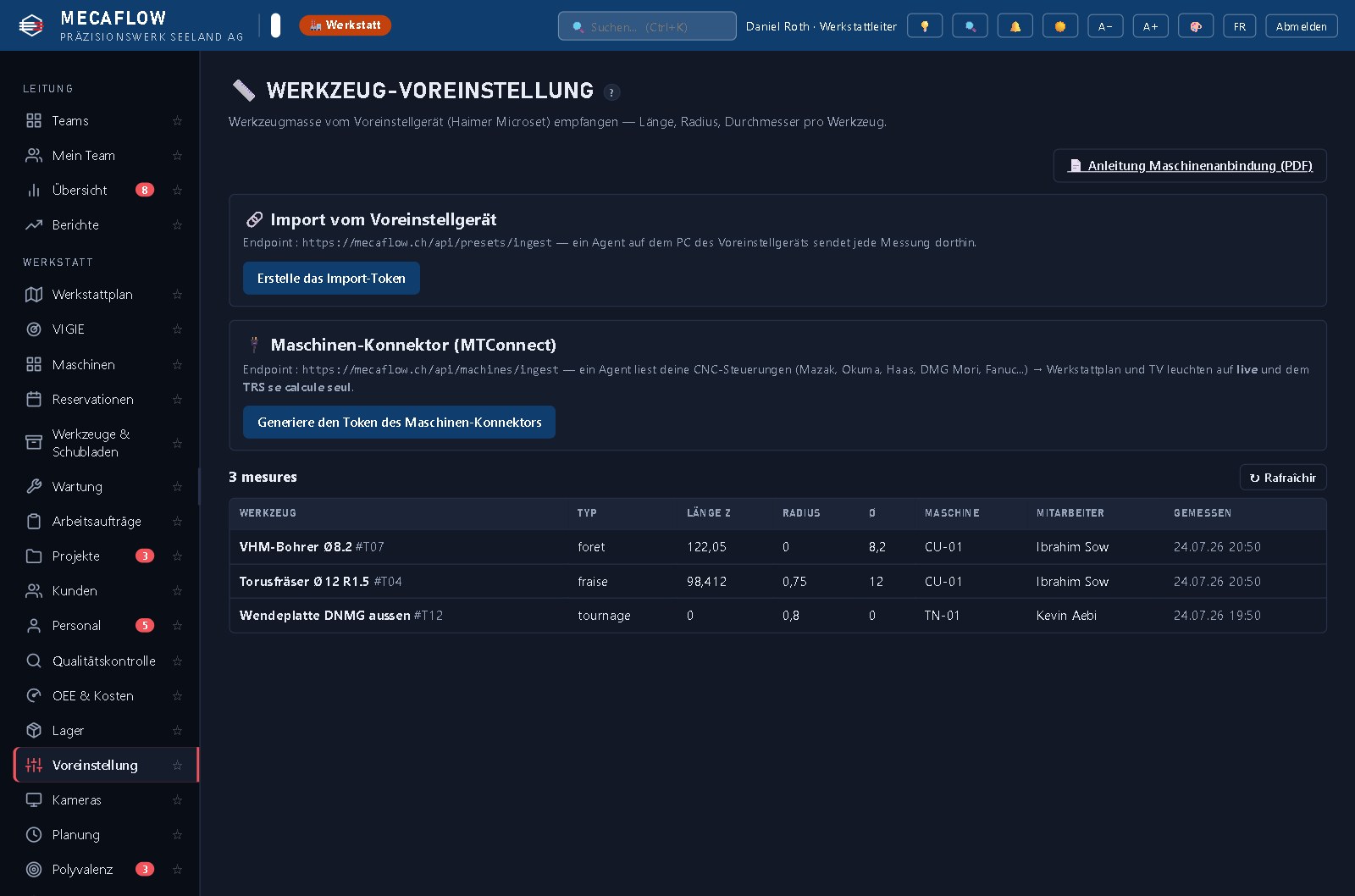Select the Wendeplatte DNMG aussen row
The height and width of the screenshot is (896, 1355).
click(777, 616)
